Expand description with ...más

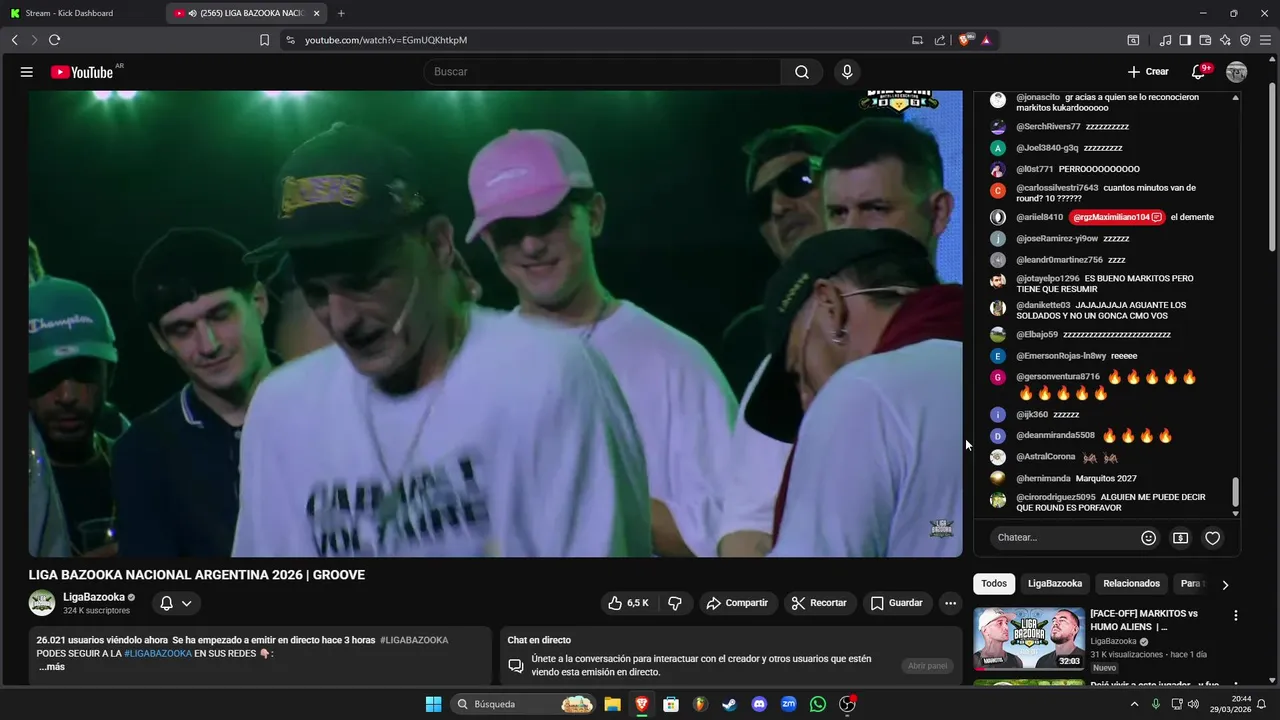click(x=52, y=667)
